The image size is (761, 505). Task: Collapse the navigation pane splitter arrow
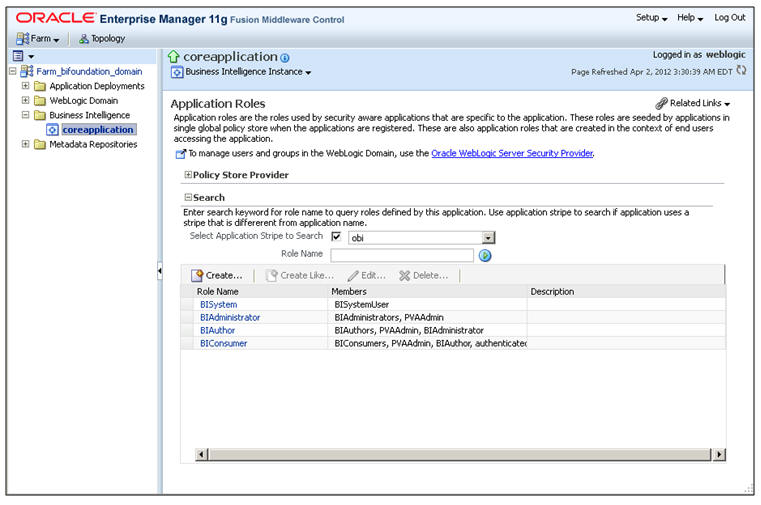(159, 271)
